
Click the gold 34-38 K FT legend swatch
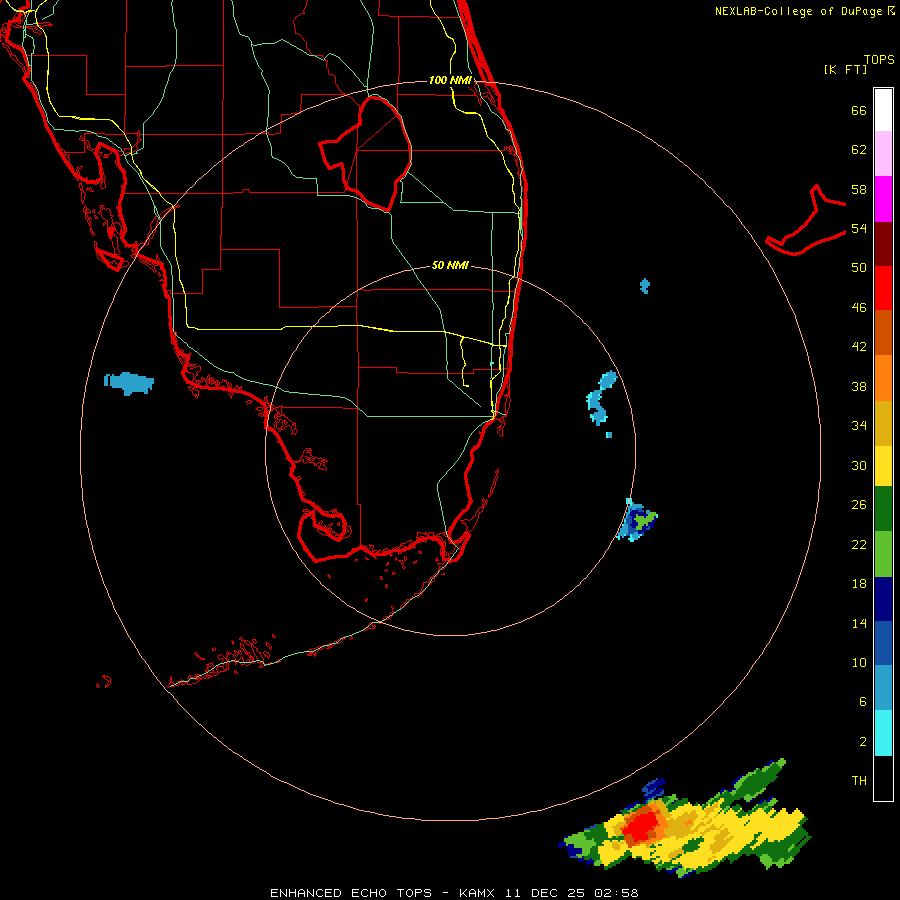click(883, 423)
